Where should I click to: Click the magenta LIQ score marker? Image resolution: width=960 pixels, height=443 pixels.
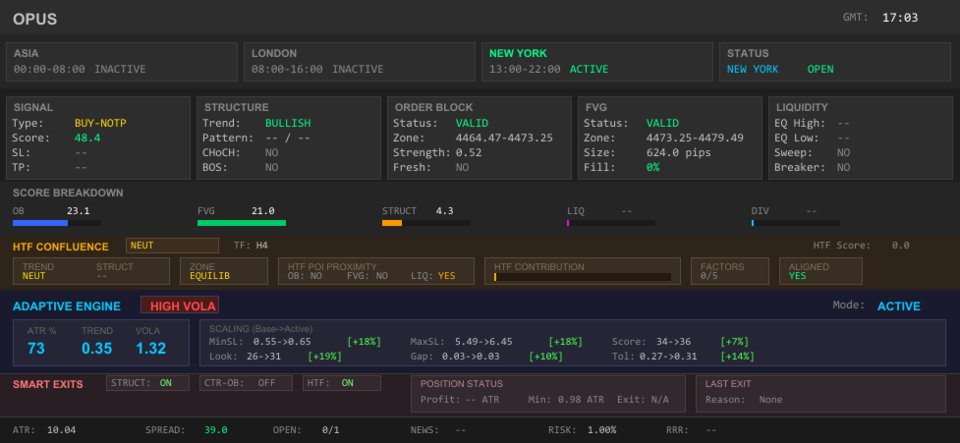tap(568, 223)
